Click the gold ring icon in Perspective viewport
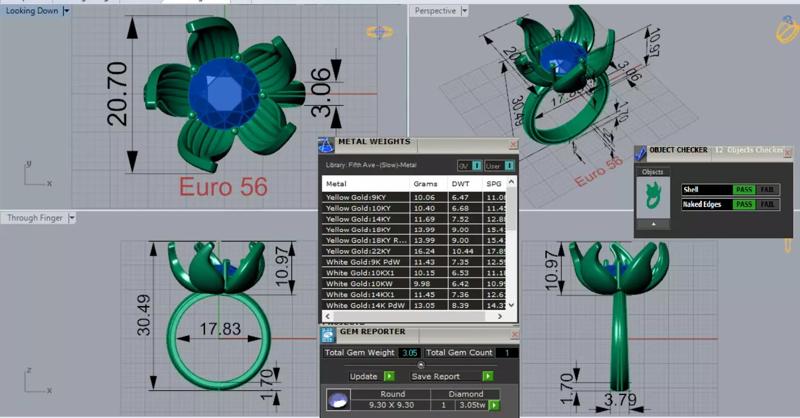This screenshot has width=800, height=418. click(x=787, y=29)
